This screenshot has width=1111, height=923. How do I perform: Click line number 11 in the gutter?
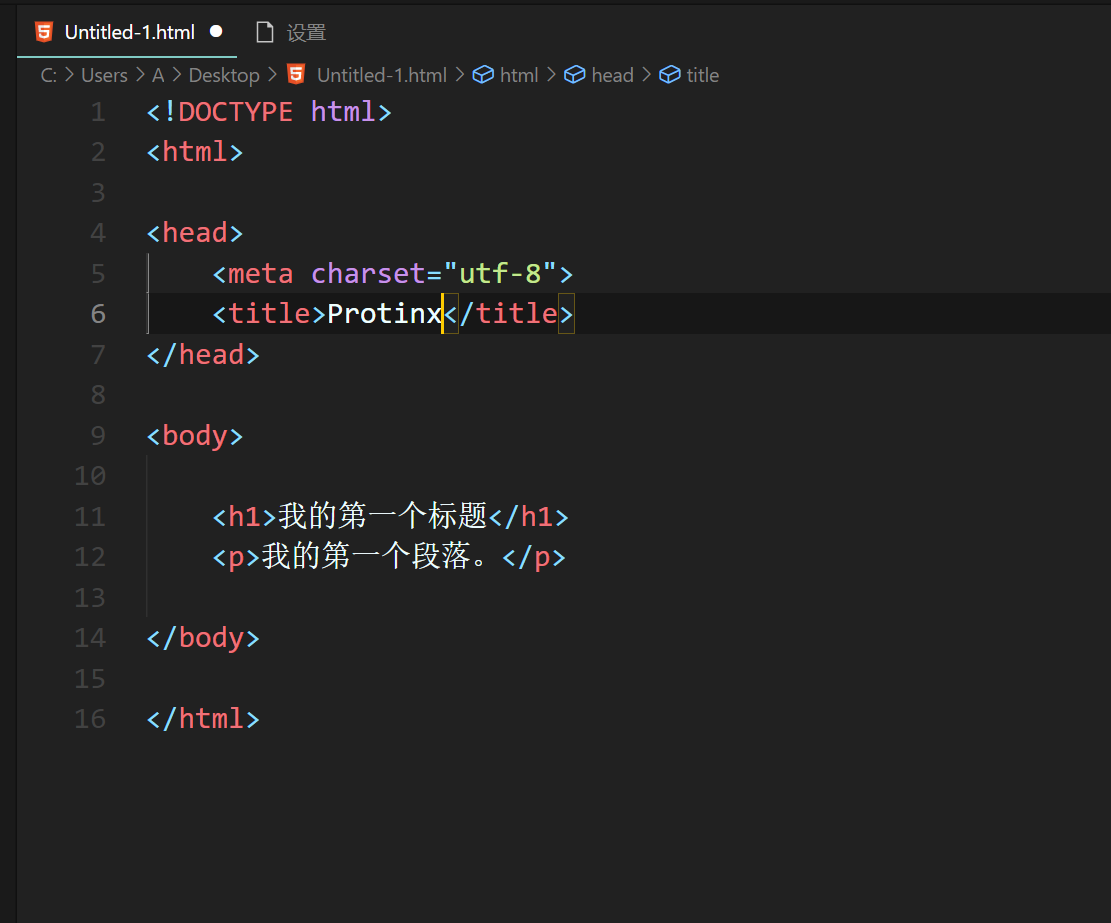click(89, 516)
